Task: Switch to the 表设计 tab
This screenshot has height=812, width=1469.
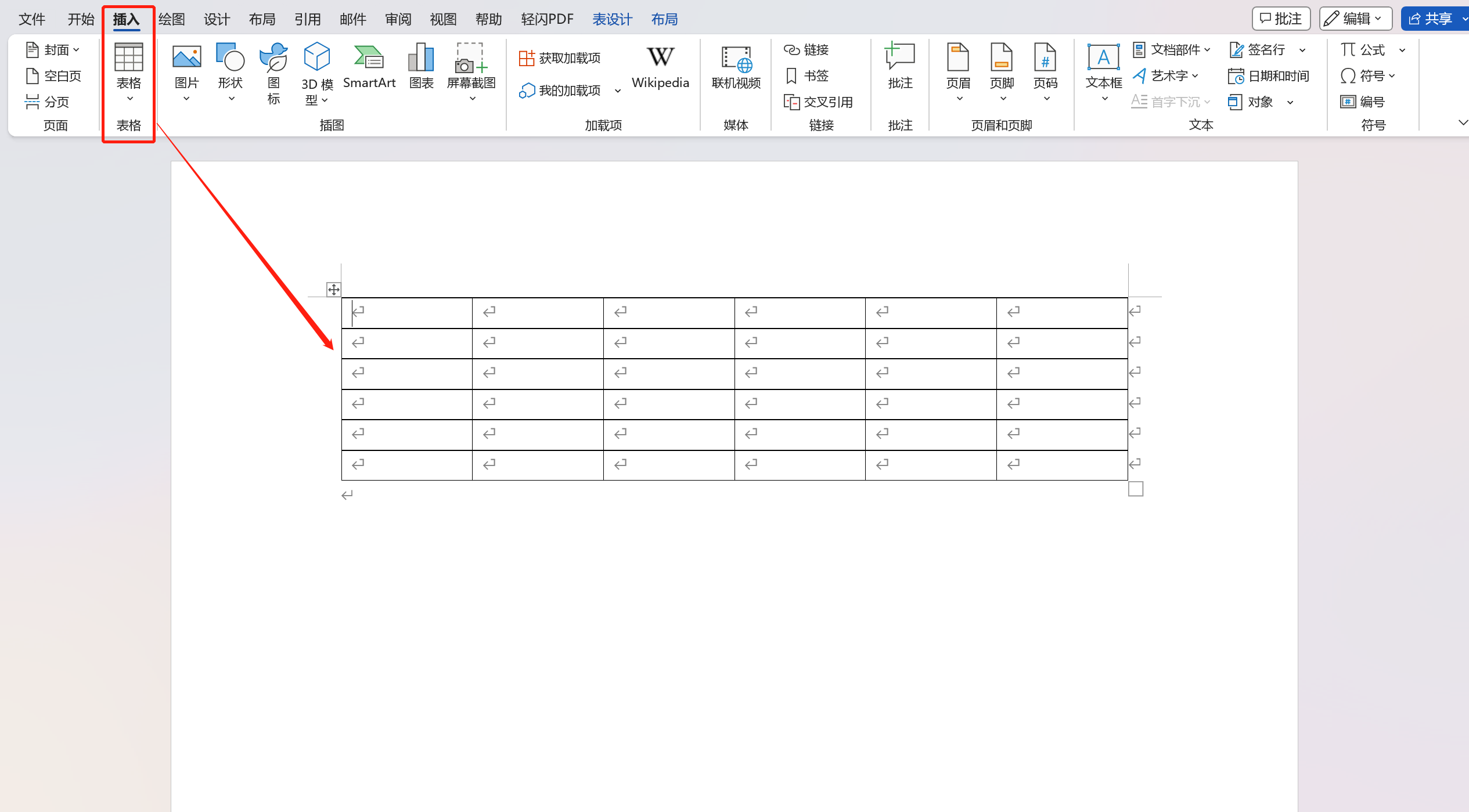Action: coord(612,19)
